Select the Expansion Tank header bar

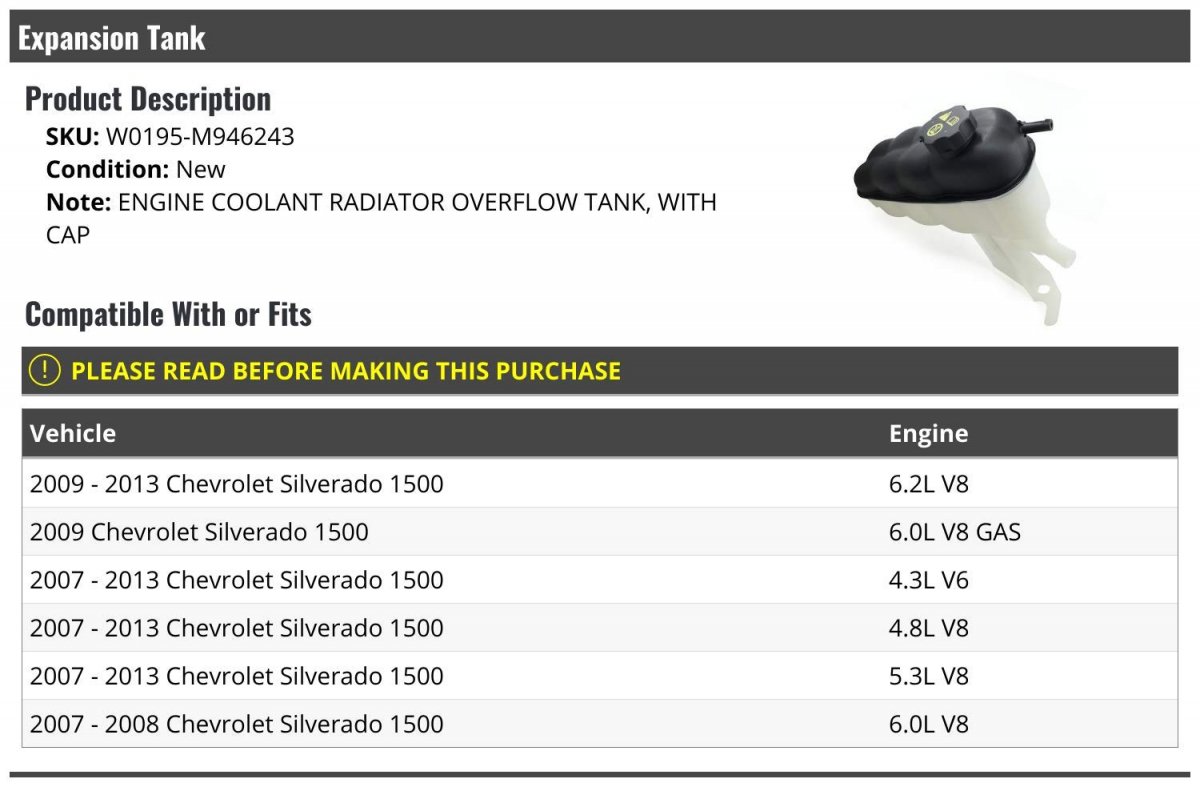pos(602,37)
